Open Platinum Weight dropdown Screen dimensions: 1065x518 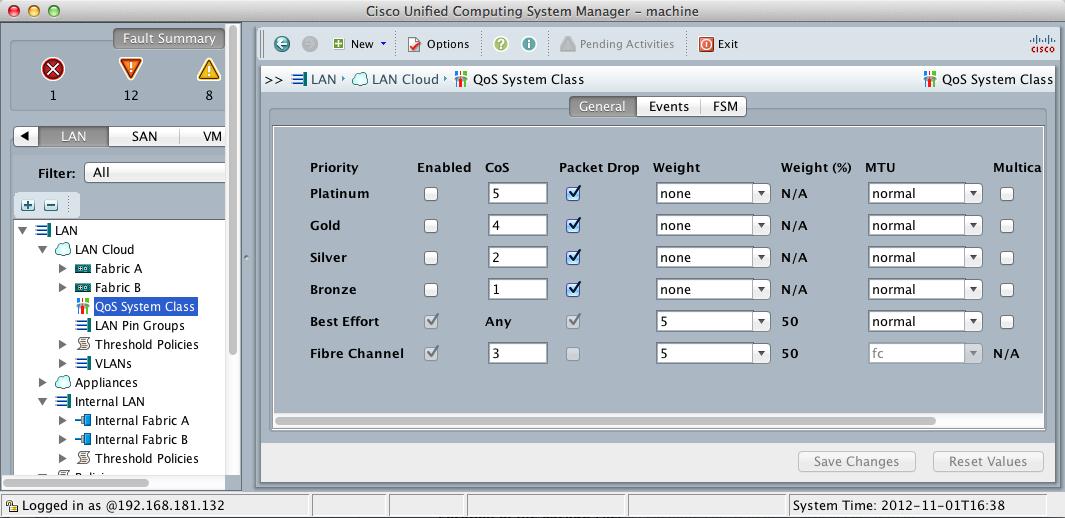(x=713, y=193)
